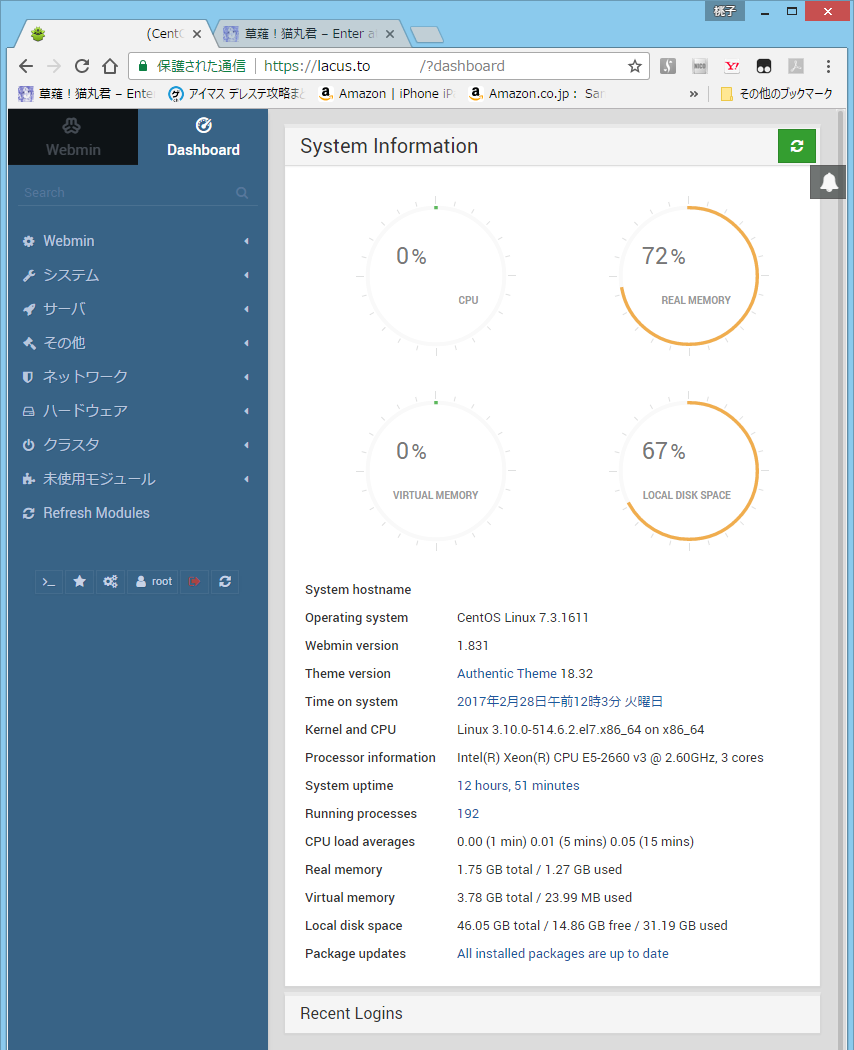Open the Authentic Theme version link
This screenshot has height=1050, width=854.
pyautogui.click(x=493, y=674)
